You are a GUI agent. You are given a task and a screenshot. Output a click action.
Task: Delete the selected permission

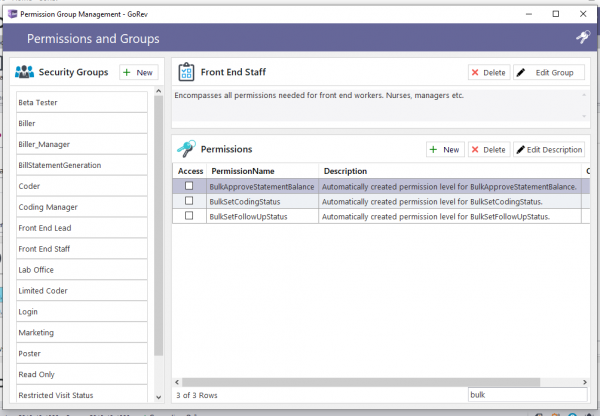click(488, 149)
